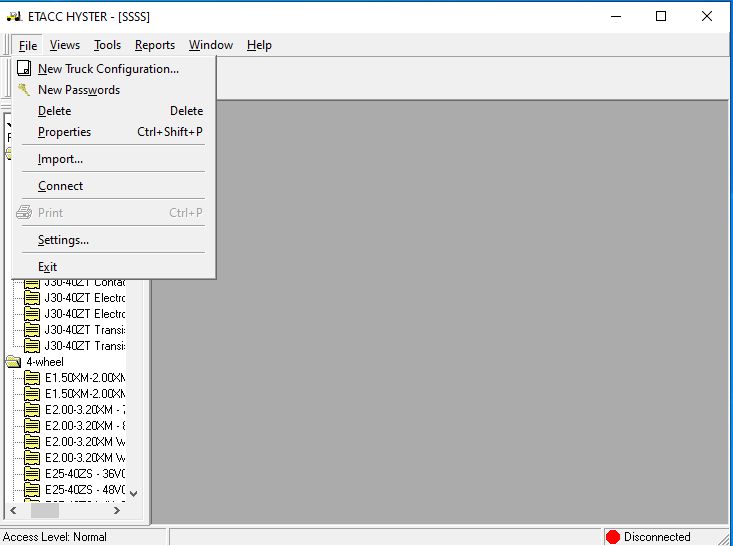This screenshot has height=546, width=733.
Task: Click the tree scroll-right arrow
Action: coord(117,510)
